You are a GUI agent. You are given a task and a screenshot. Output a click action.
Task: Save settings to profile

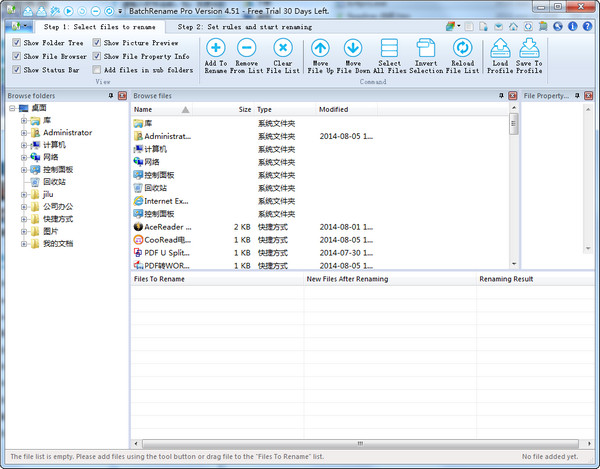pos(529,48)
